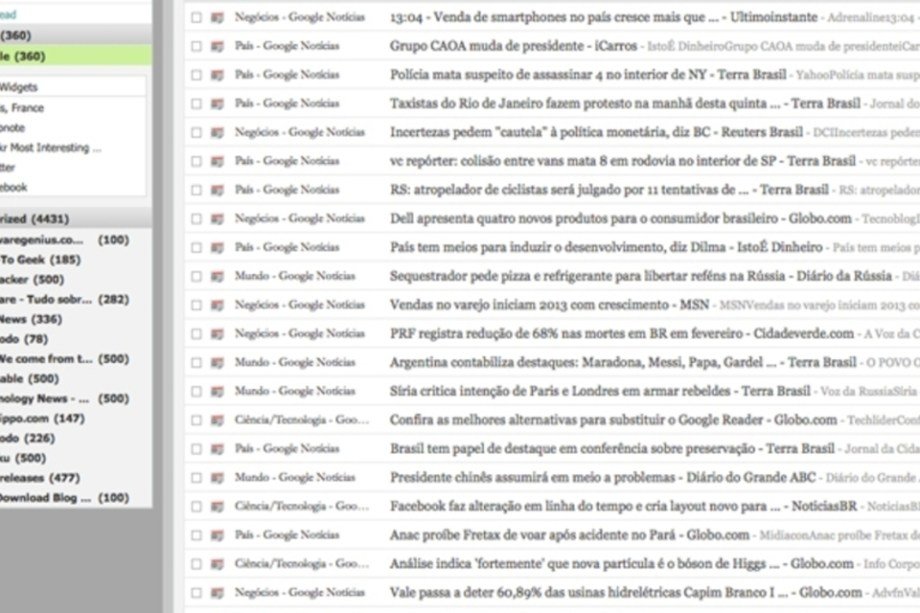Click the feed icon for 'Brasil tem papel de destaque'
The width and height of the screenshot is (920, 613).
point(217,449)
